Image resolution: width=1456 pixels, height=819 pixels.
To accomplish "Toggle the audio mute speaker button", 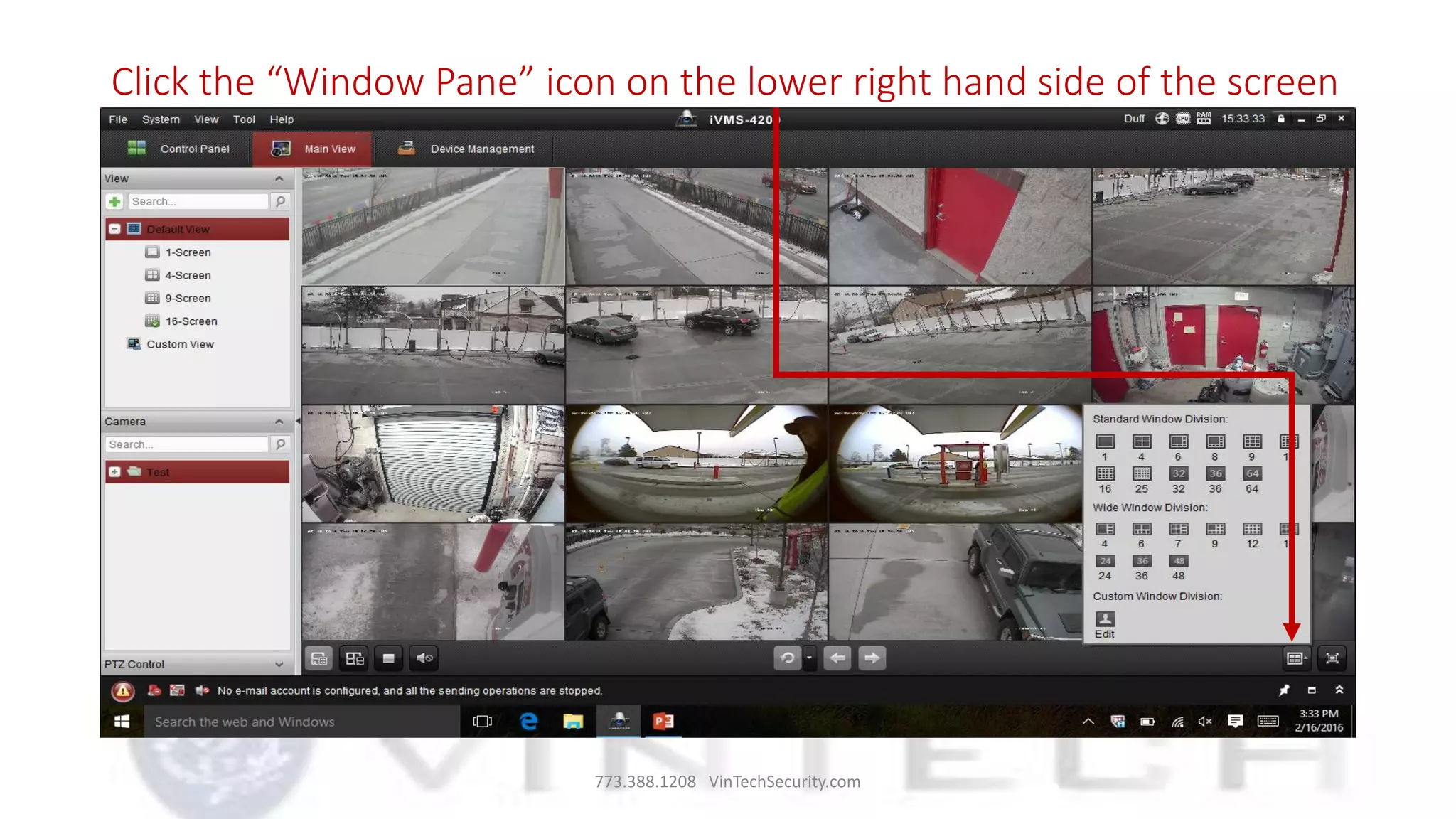I will click(424, 658).
